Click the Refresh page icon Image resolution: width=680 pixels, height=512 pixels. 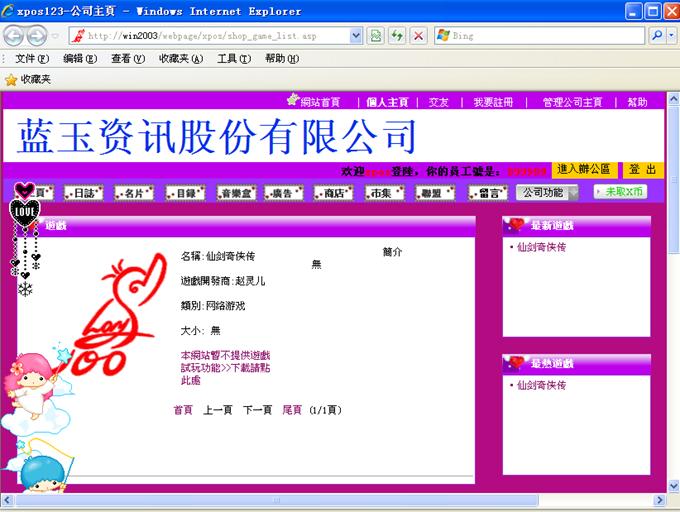coord(396,36)
